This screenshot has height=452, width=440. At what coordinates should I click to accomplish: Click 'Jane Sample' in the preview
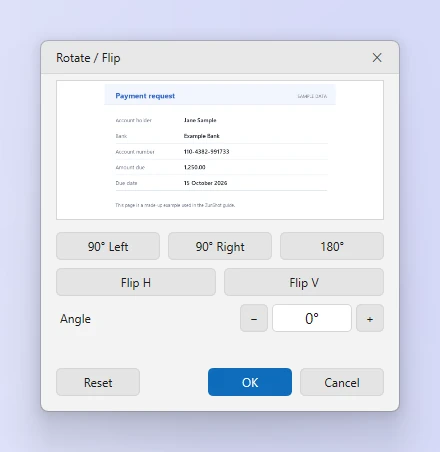tap(200, 120)
